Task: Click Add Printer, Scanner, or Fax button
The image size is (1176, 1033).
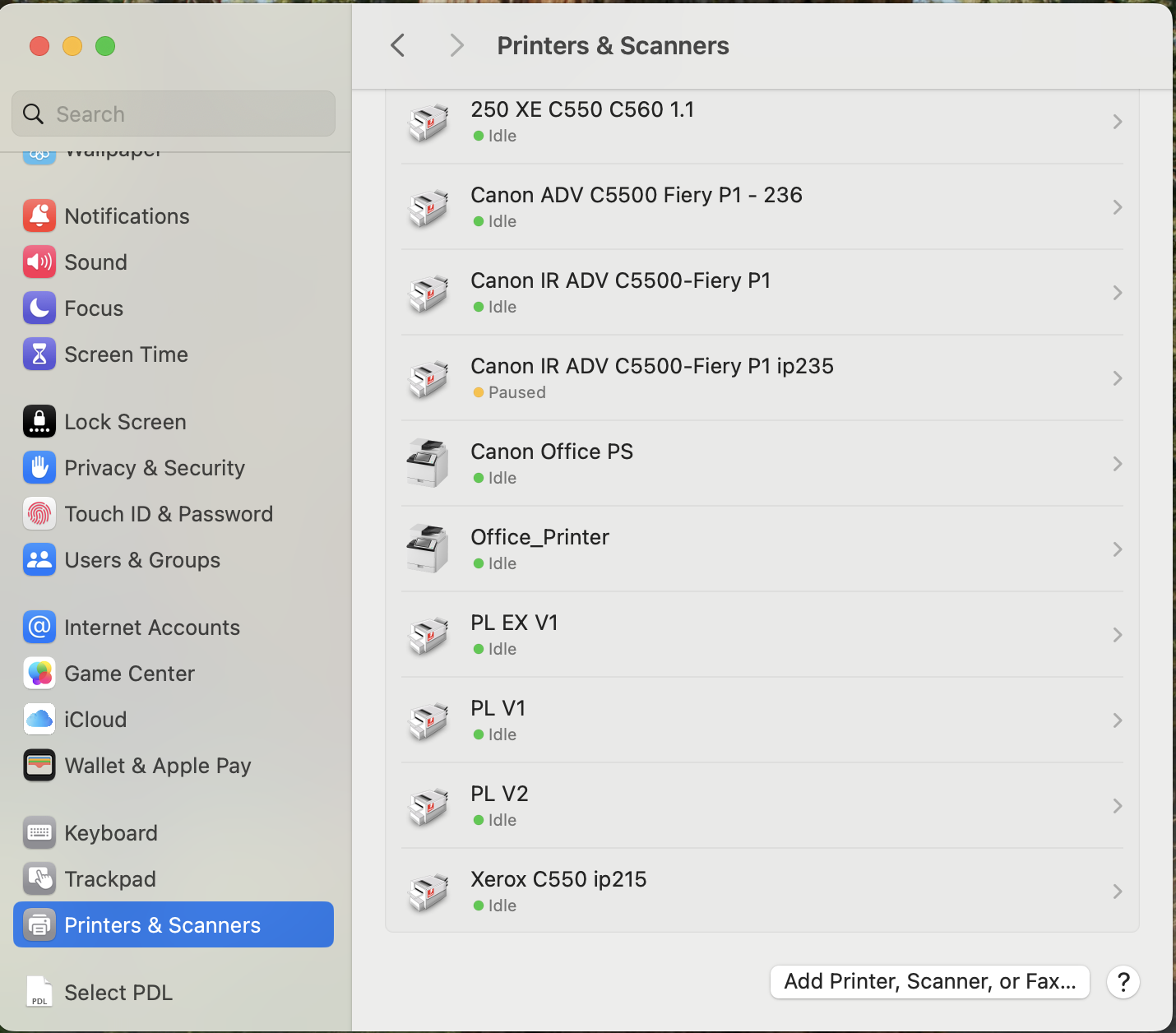Action: [929, 981]
